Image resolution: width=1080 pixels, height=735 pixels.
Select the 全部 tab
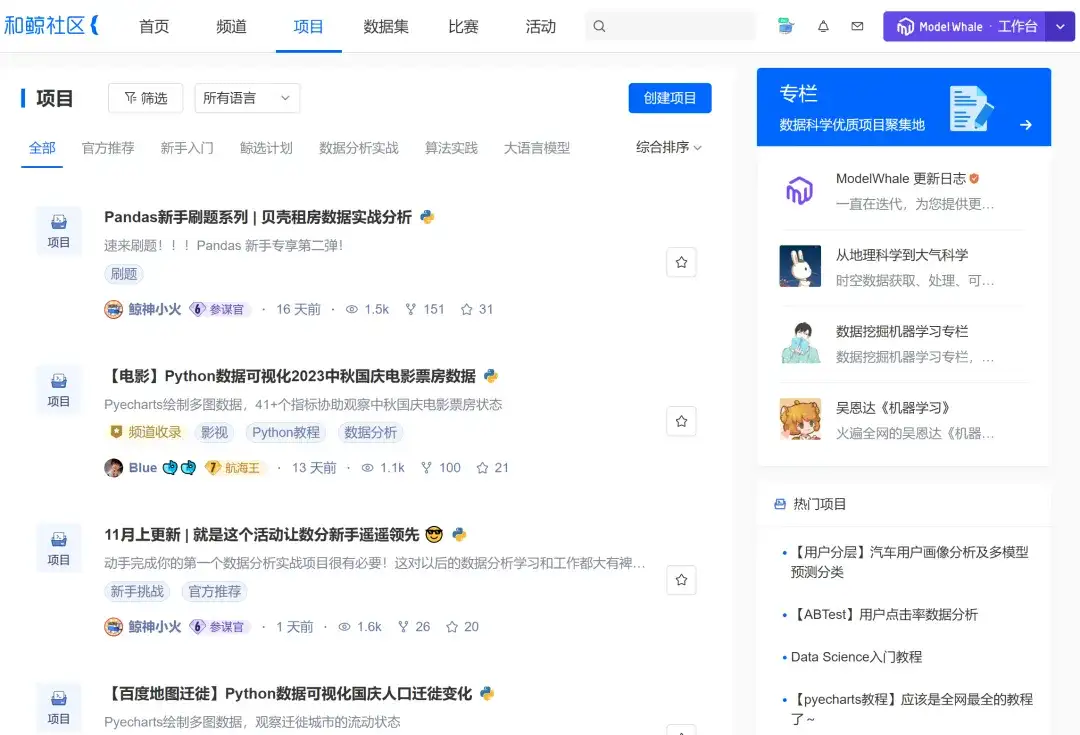click(42, 148)
